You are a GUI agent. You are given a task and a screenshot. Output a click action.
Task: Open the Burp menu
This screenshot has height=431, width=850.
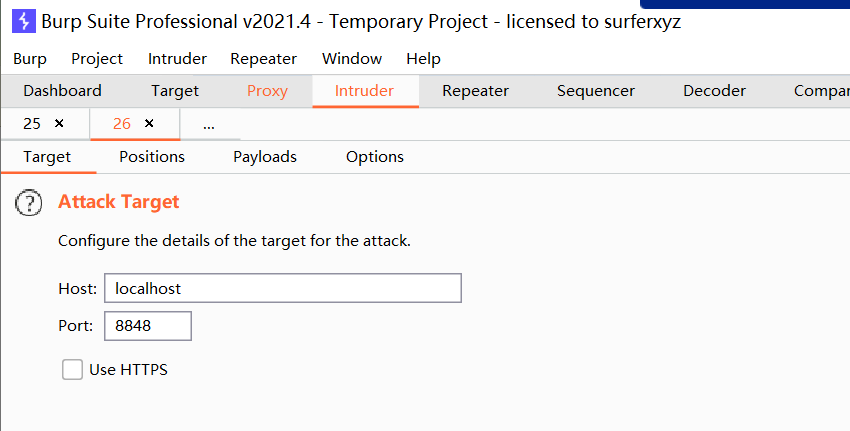point(30,59)
